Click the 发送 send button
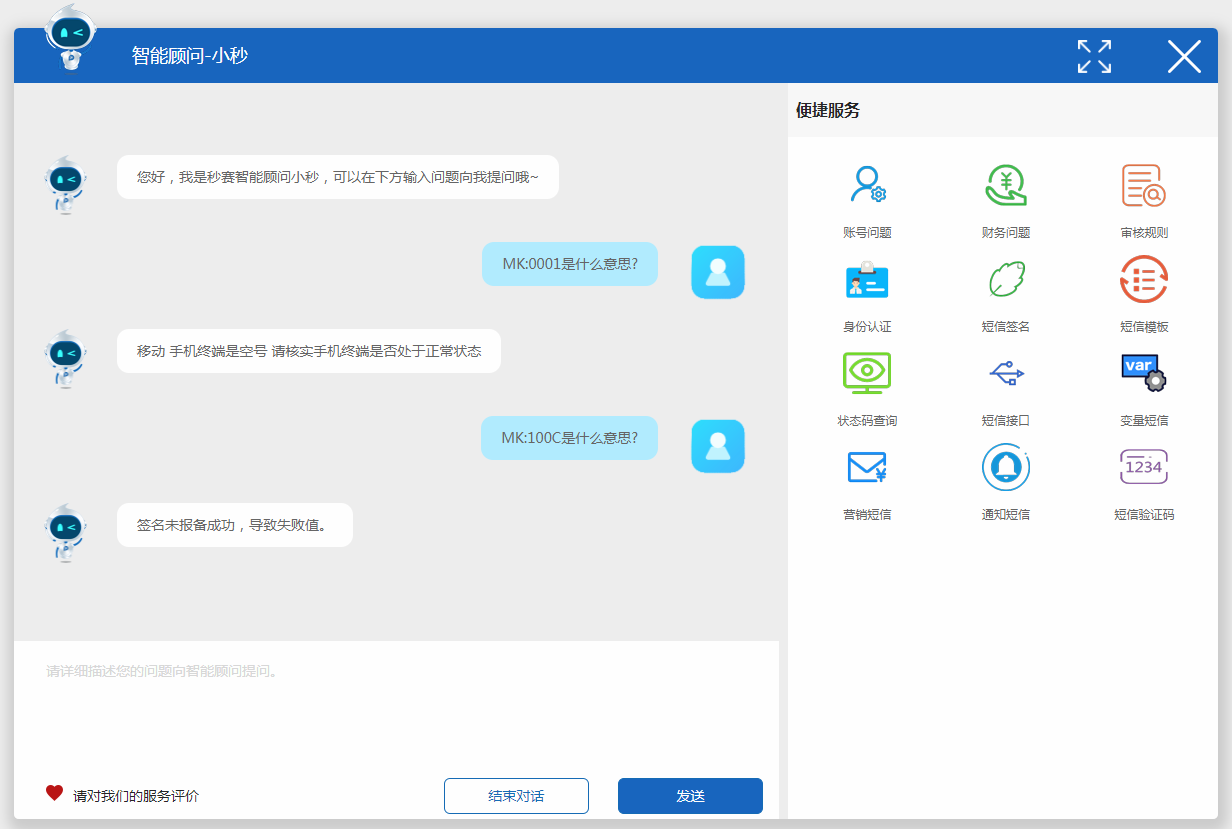This screenshot has width=1232, height=829. point(690,796)
